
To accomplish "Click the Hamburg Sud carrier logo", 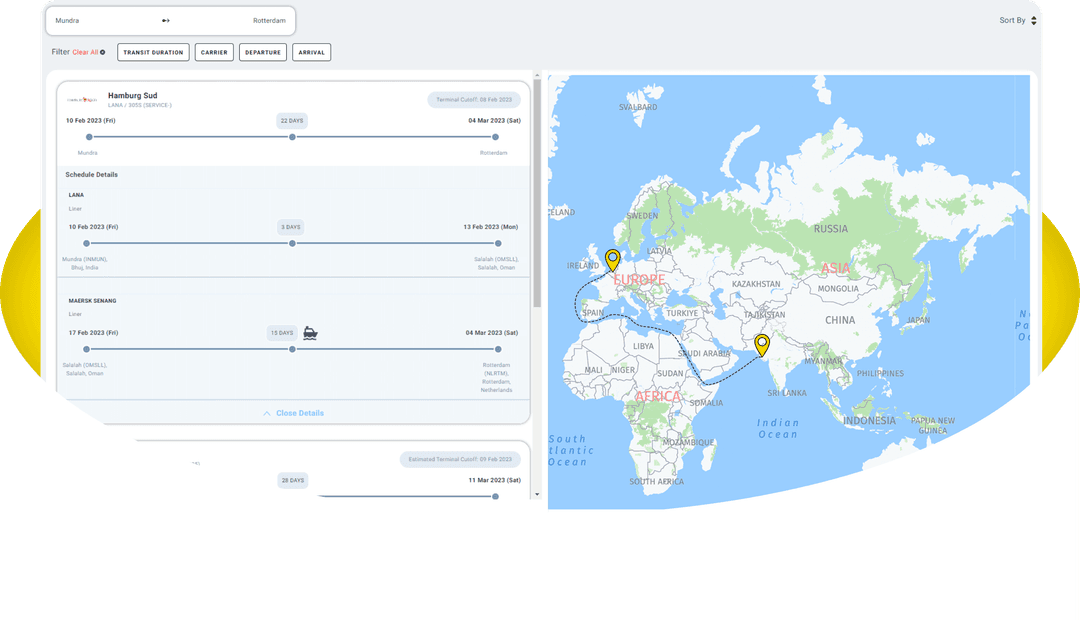I will pos(81,100).
